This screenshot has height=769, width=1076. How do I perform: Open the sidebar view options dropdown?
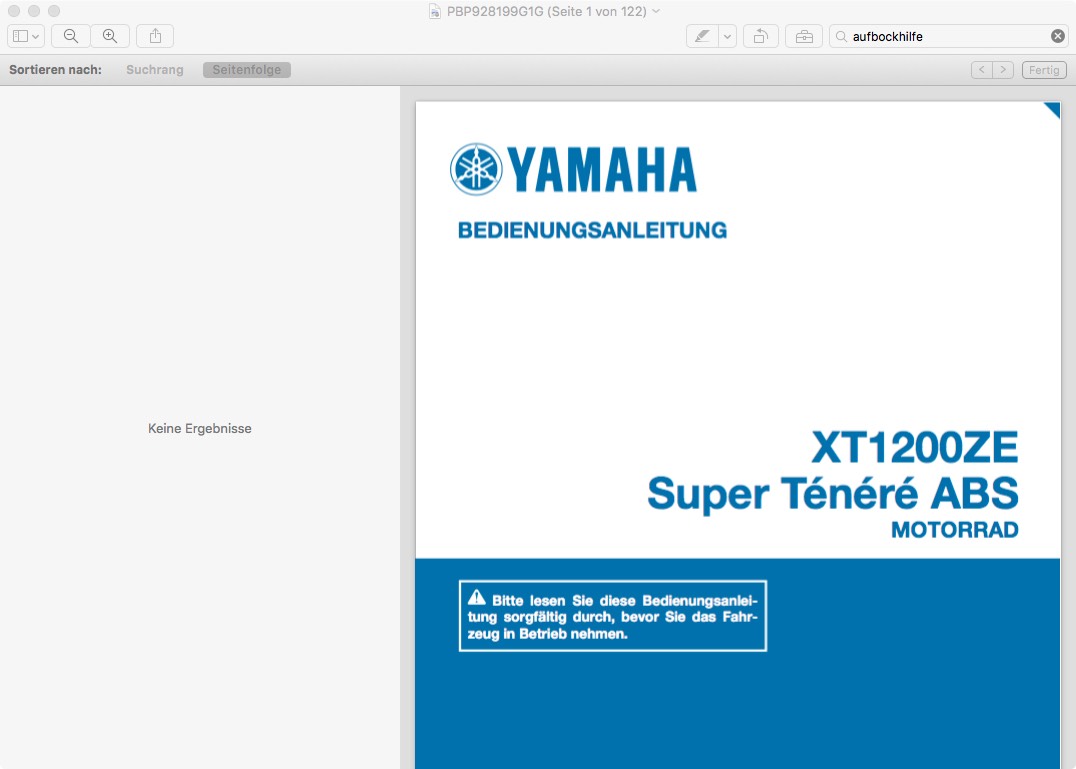[26, 36]
